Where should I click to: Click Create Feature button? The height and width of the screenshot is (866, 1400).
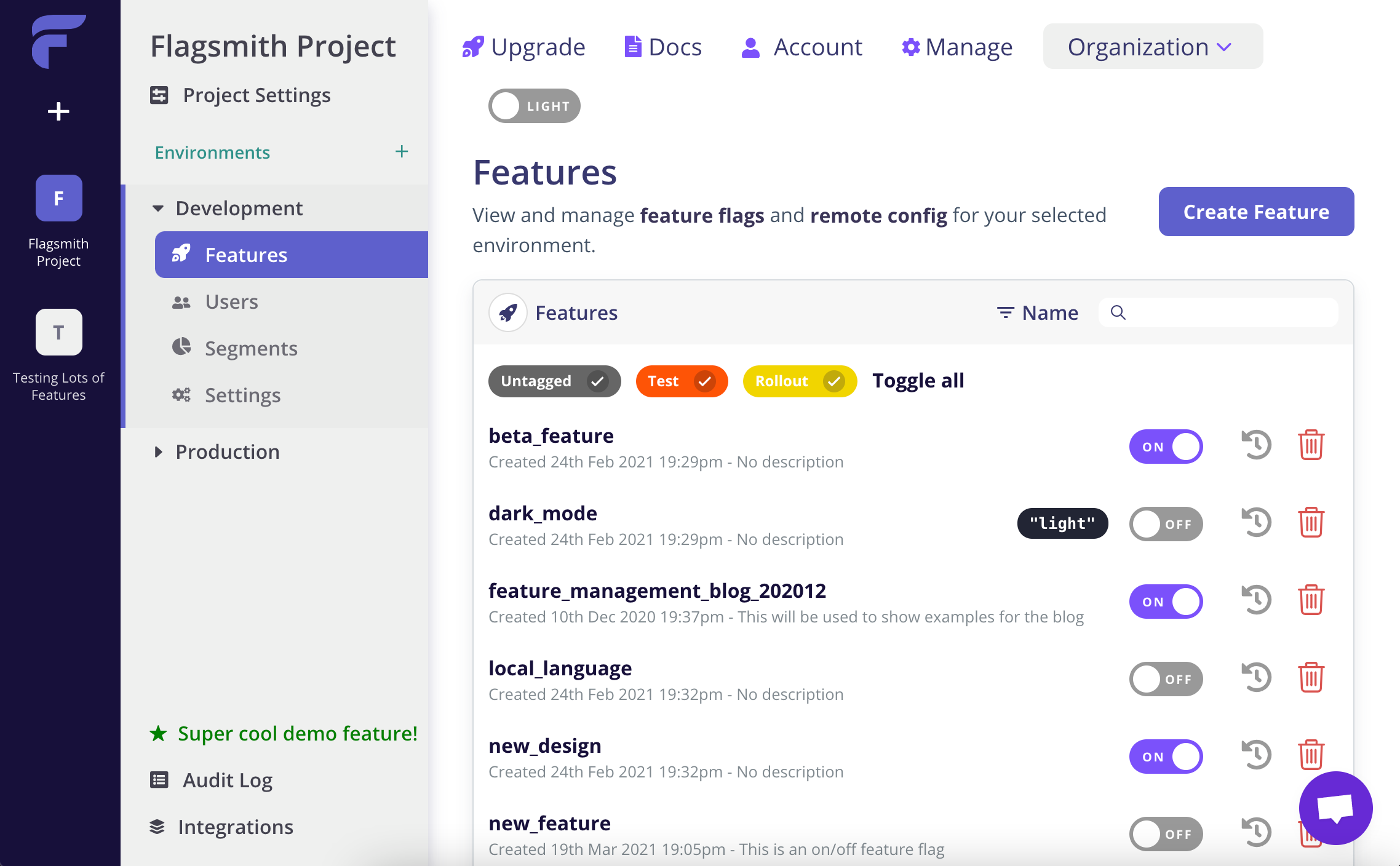tap(1256, 212)
